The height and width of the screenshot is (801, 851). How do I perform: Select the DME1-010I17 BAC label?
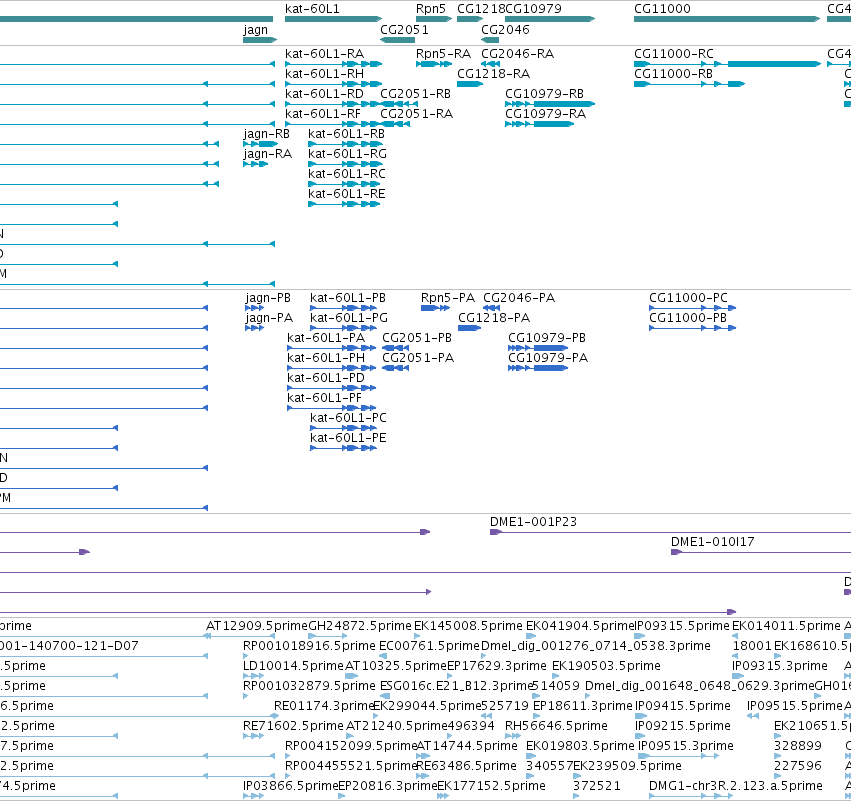pyautogui.click(x=713, y=542)
